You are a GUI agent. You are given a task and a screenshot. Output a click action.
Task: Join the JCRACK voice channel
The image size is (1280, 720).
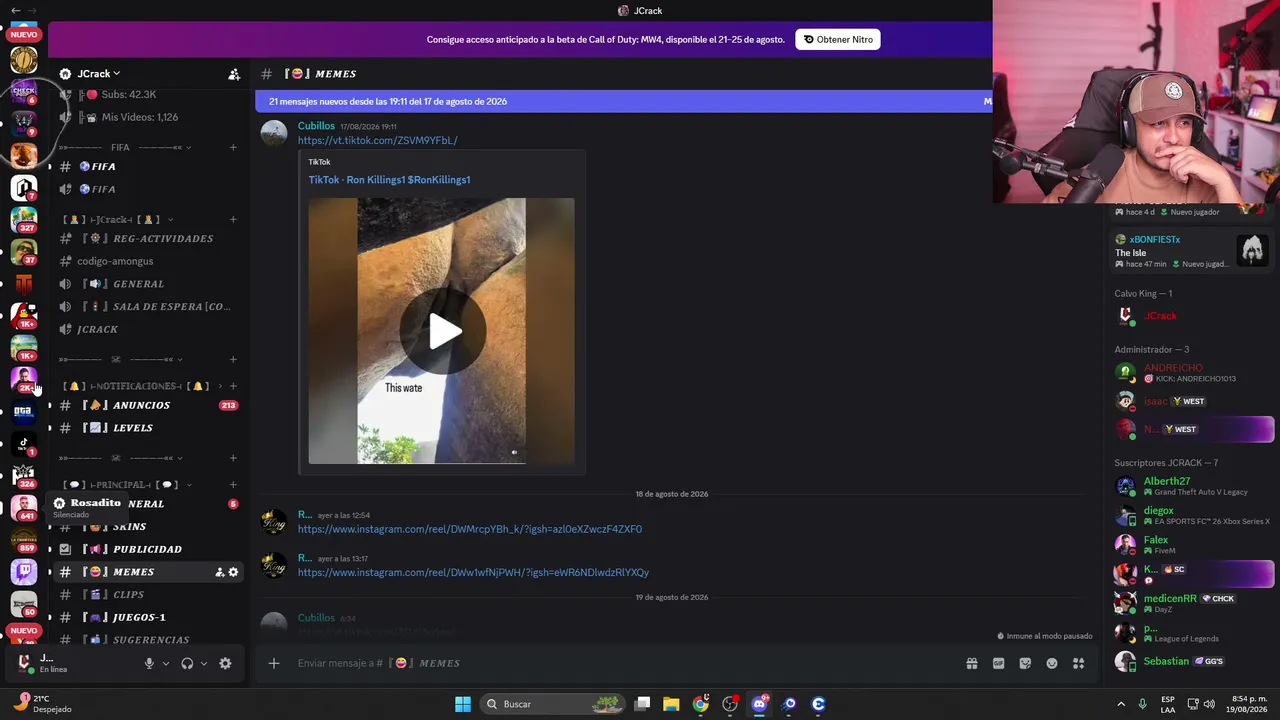click(x=146, y=329)
